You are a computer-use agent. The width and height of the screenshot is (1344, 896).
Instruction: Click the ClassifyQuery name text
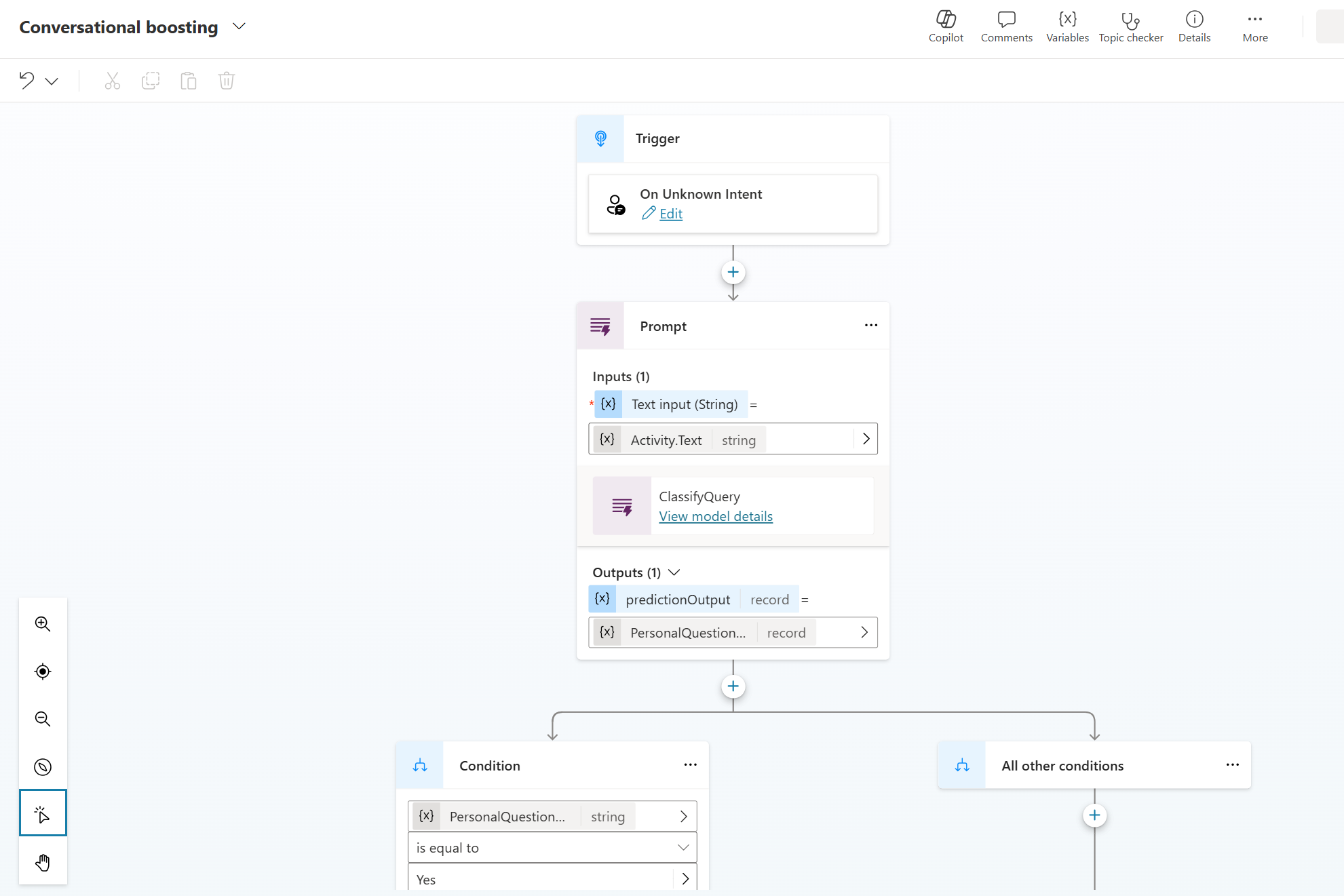(699, 496)
